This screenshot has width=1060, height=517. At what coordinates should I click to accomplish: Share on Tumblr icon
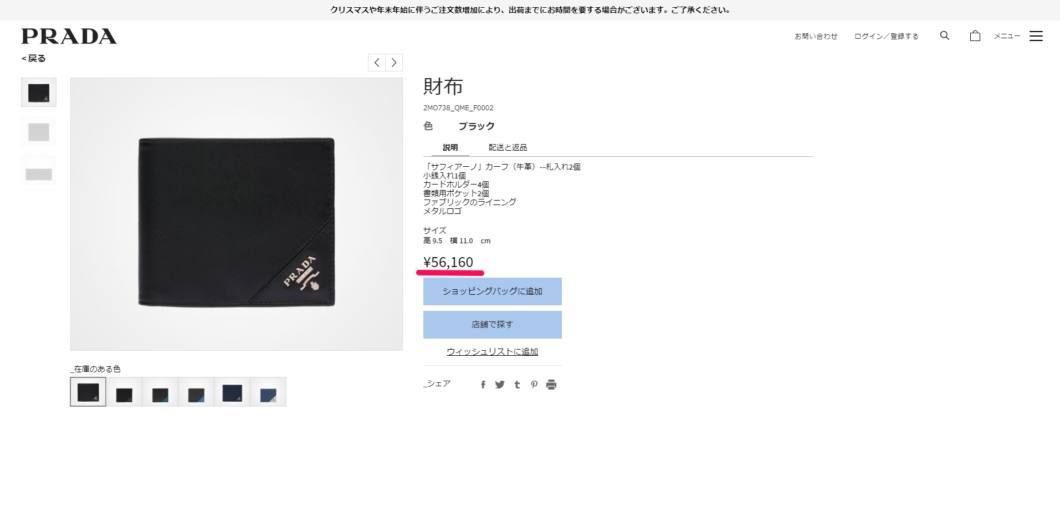coord(517,385)
